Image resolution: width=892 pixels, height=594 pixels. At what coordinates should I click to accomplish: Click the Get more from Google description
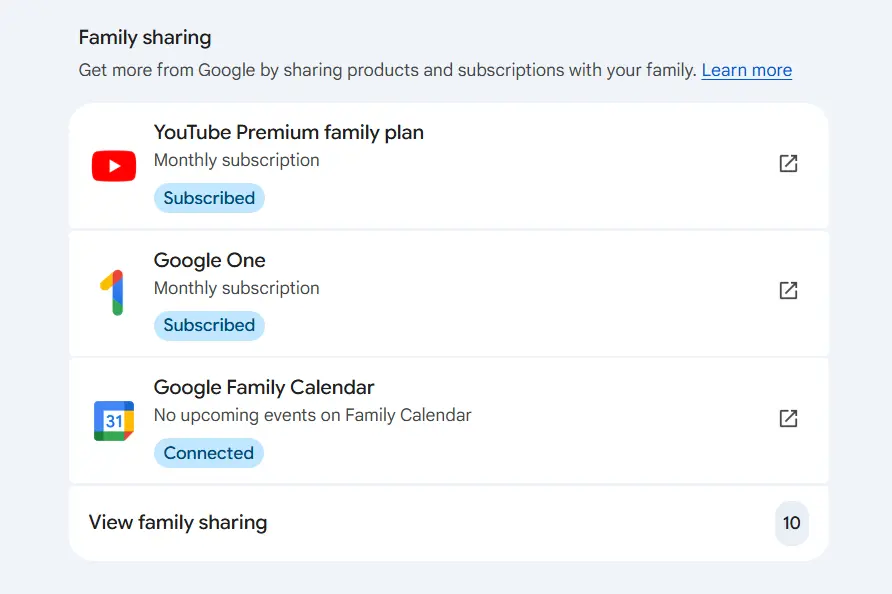click(387, 70)
